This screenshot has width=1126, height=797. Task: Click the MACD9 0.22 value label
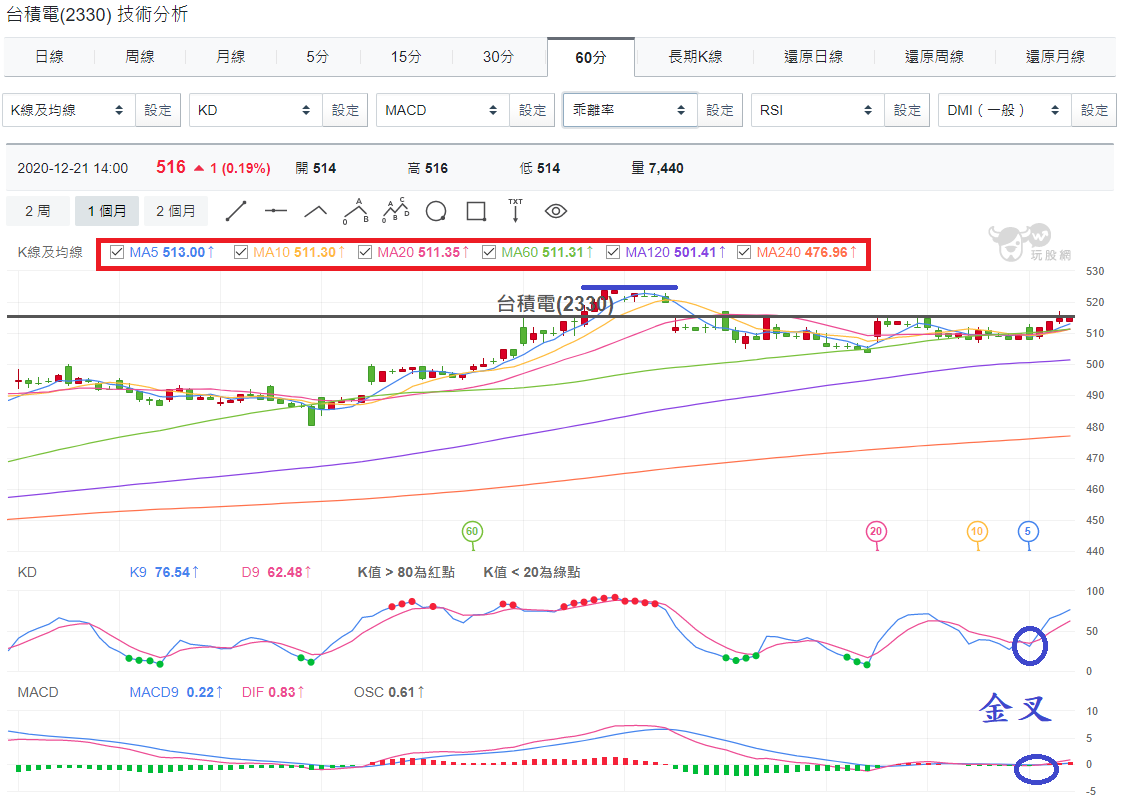tap(176, 692)
